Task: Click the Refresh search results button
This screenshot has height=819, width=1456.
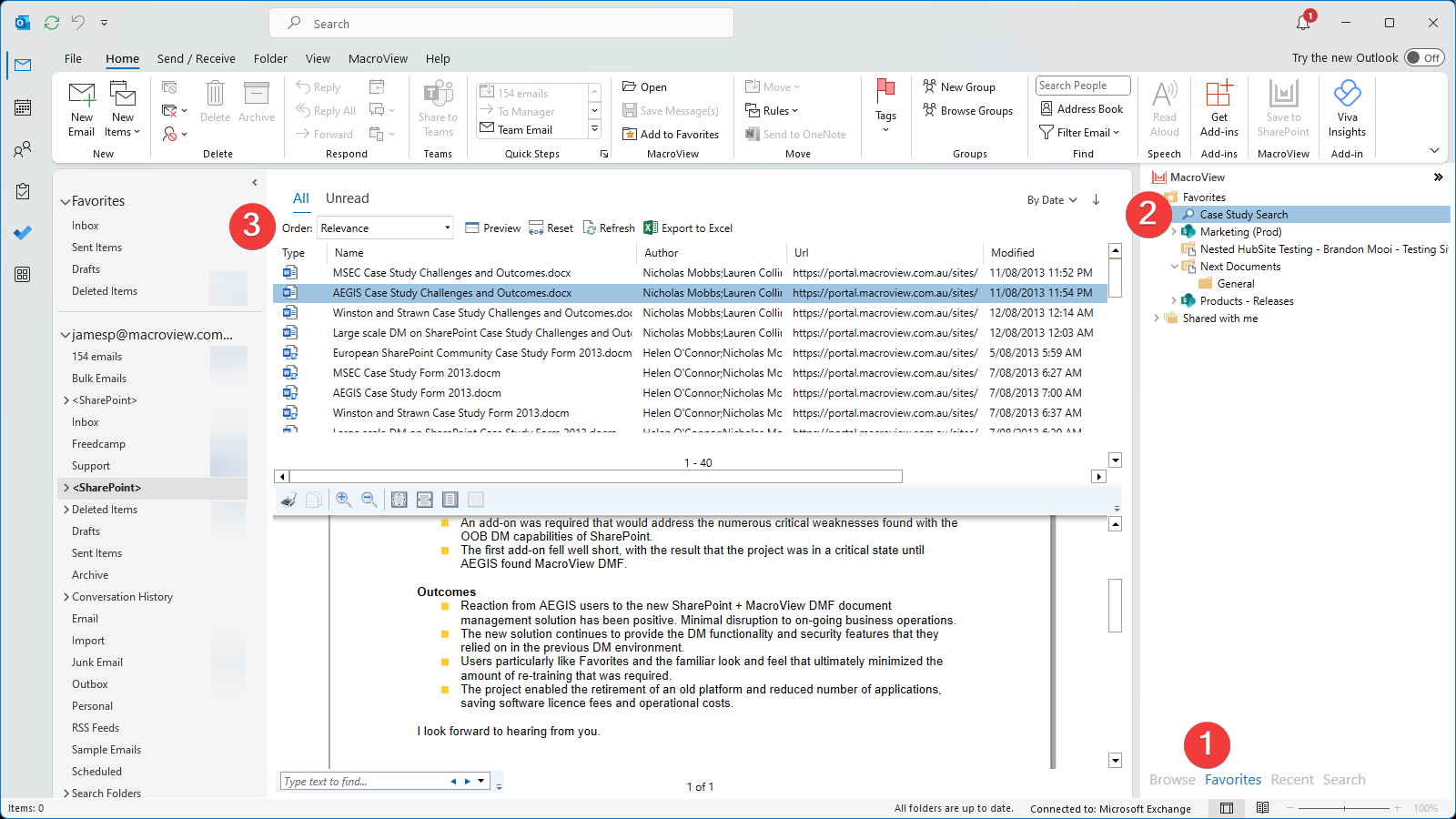Action: [609, 228]
